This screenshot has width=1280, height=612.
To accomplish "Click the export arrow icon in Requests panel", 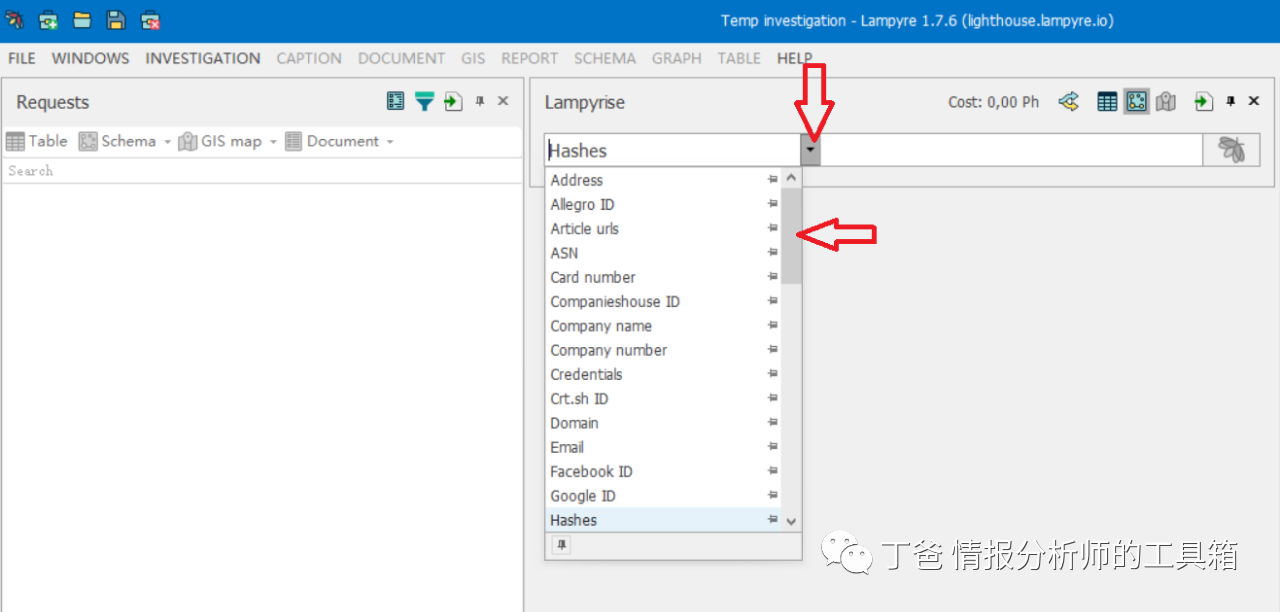I will click(454, 101).
